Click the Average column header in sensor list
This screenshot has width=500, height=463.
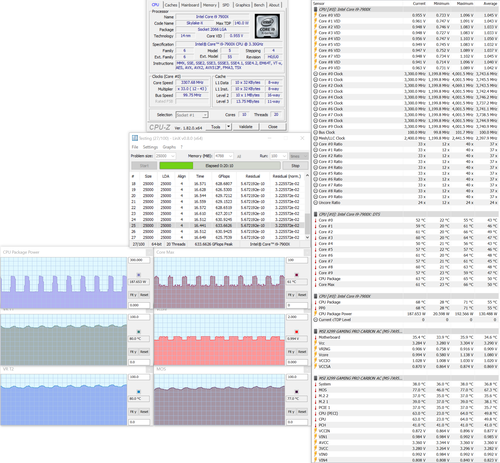click(x=490, y=3)
